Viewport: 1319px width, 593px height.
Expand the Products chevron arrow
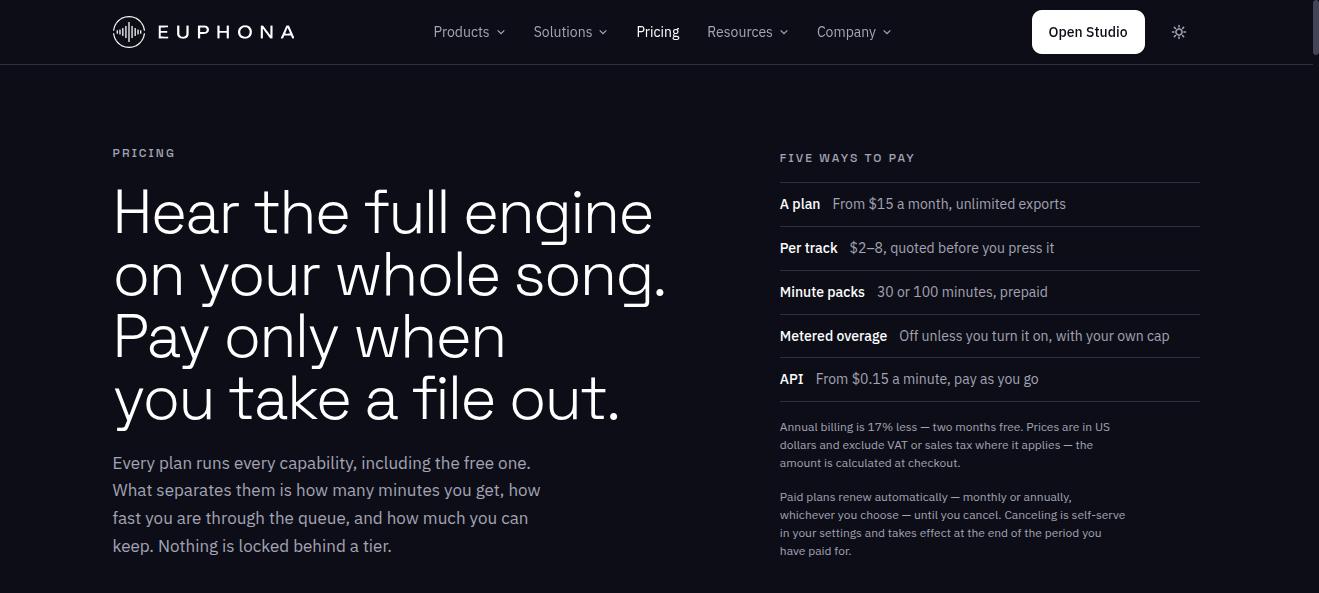501,32
